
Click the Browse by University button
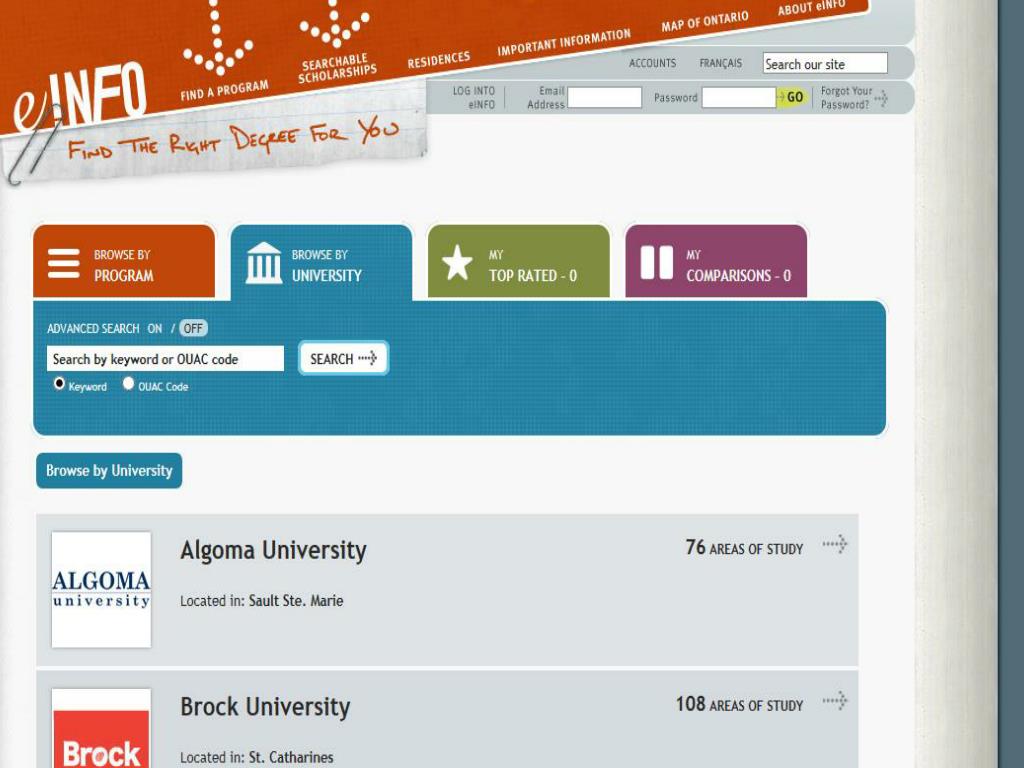pyautogui.click(x=109, y=470)
